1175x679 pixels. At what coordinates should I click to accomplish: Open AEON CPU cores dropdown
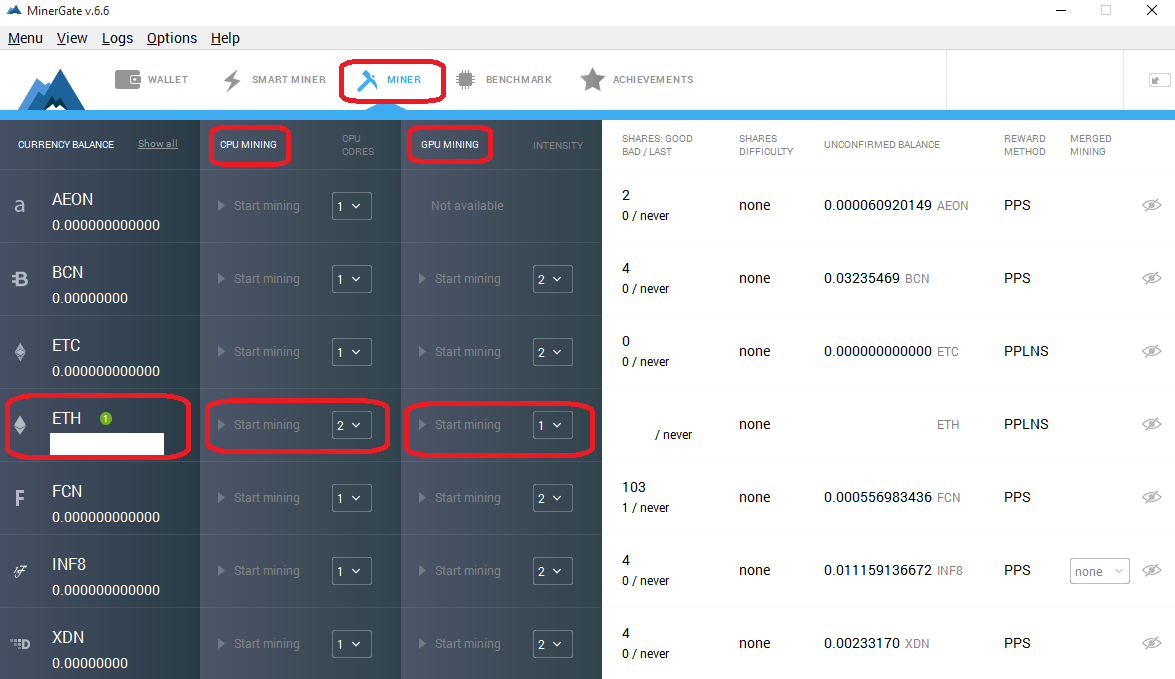[351, 206]
